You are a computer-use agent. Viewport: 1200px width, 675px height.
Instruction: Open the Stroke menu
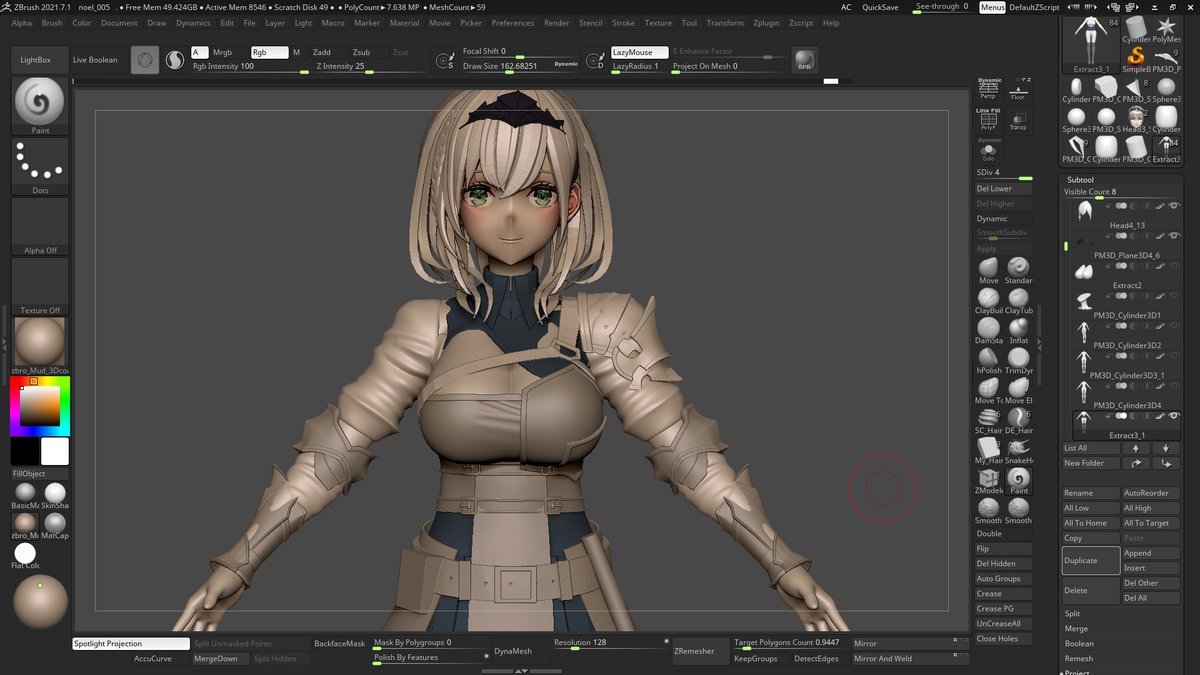(623, 22)
